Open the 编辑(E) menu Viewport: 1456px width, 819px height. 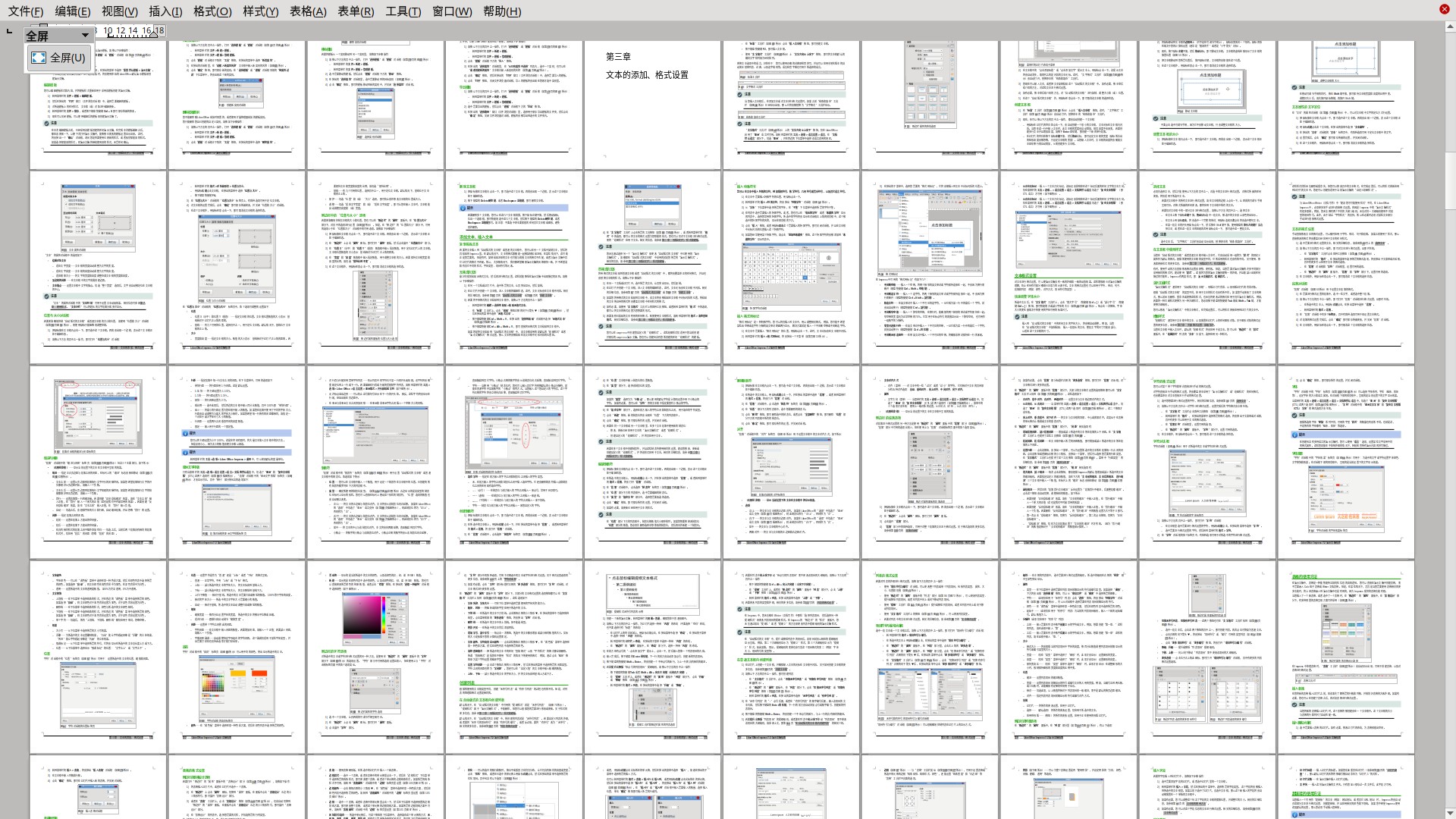point(73,11)
